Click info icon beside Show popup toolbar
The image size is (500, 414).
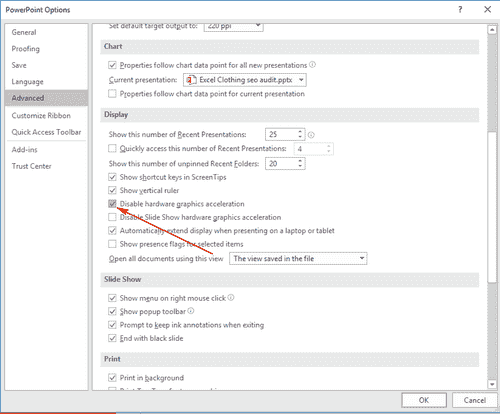pos(191,311)
